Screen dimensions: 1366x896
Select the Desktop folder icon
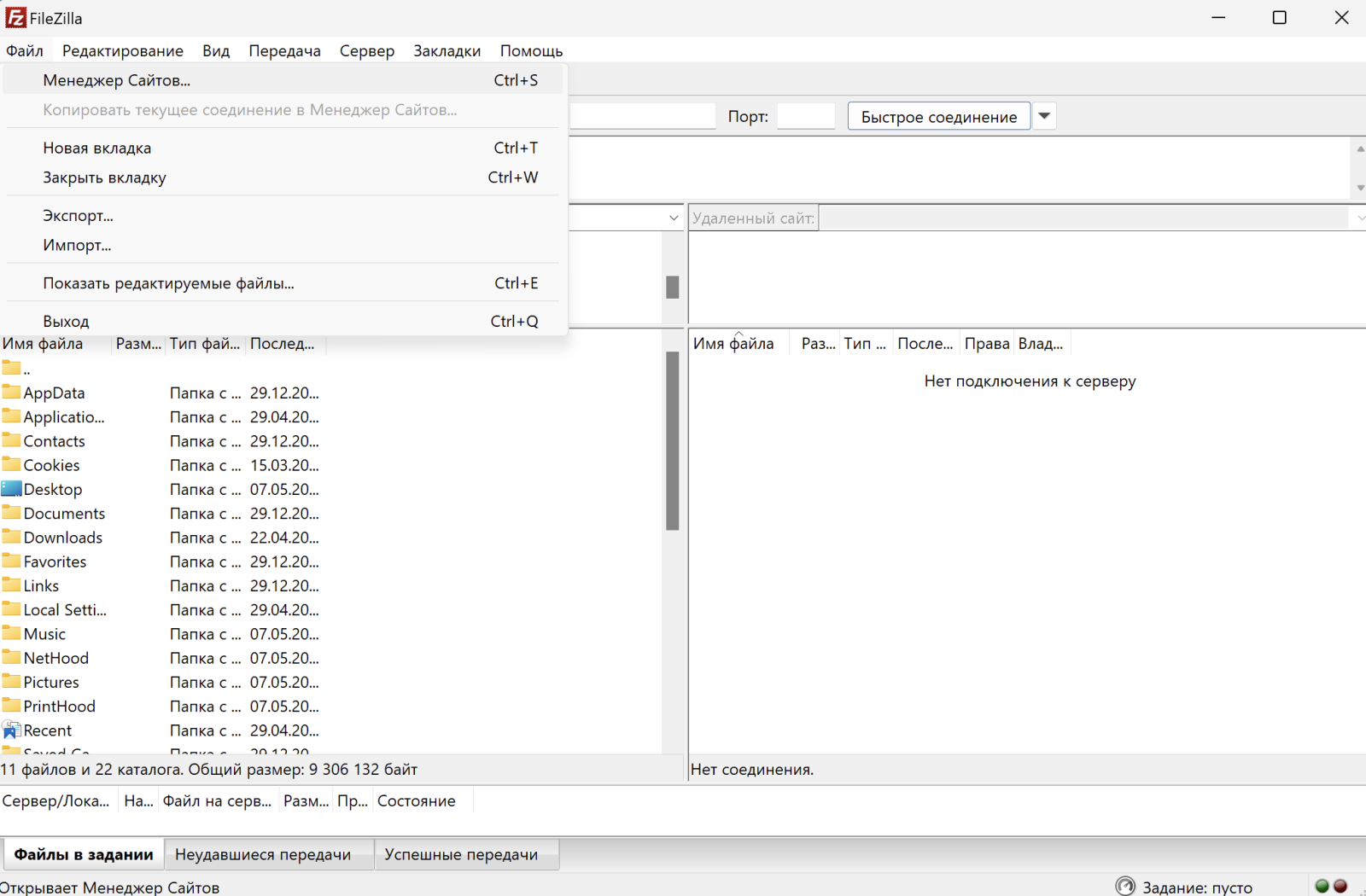(x=11, y=489)
